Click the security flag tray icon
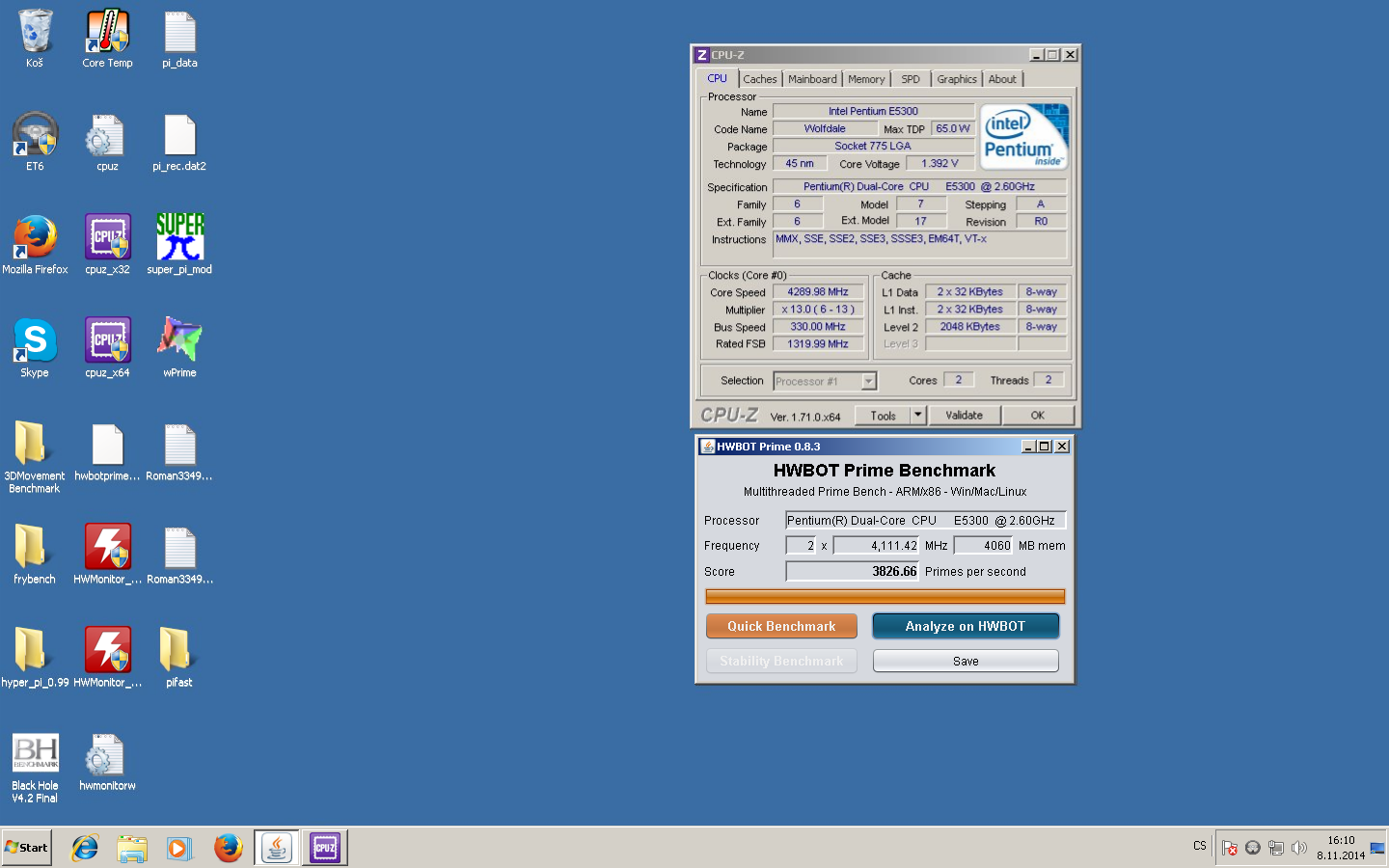Image resolution: width=1389 pixels, height=868 pixels. [1229, 848]
